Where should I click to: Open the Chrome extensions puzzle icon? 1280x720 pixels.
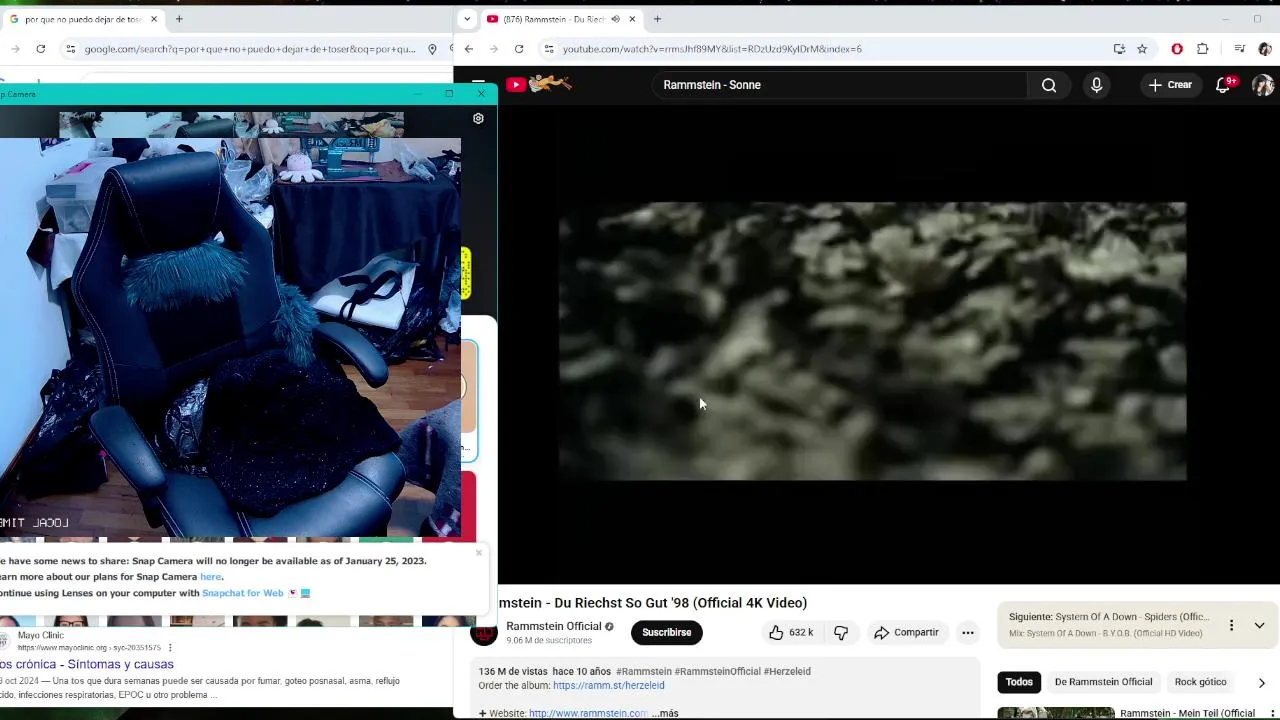click(1203, 49)
